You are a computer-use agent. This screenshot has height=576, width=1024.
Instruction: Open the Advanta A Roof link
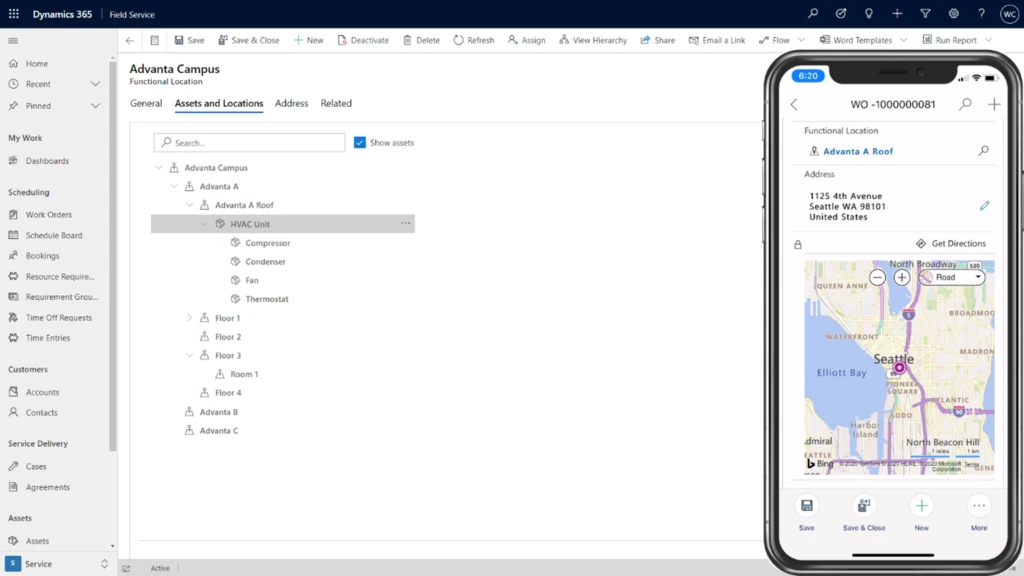(x=857, y=151)
